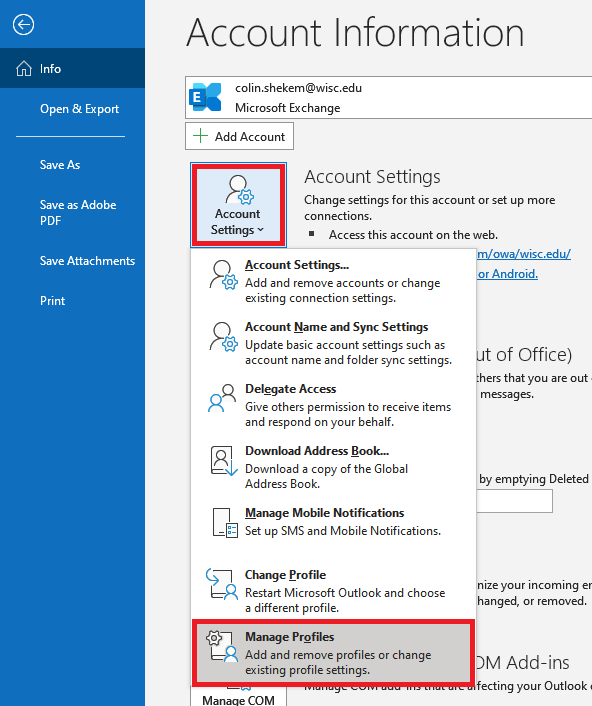Click the Account Settings... menu item icon
Screen dimensions: 592x706
coord(223,275)
